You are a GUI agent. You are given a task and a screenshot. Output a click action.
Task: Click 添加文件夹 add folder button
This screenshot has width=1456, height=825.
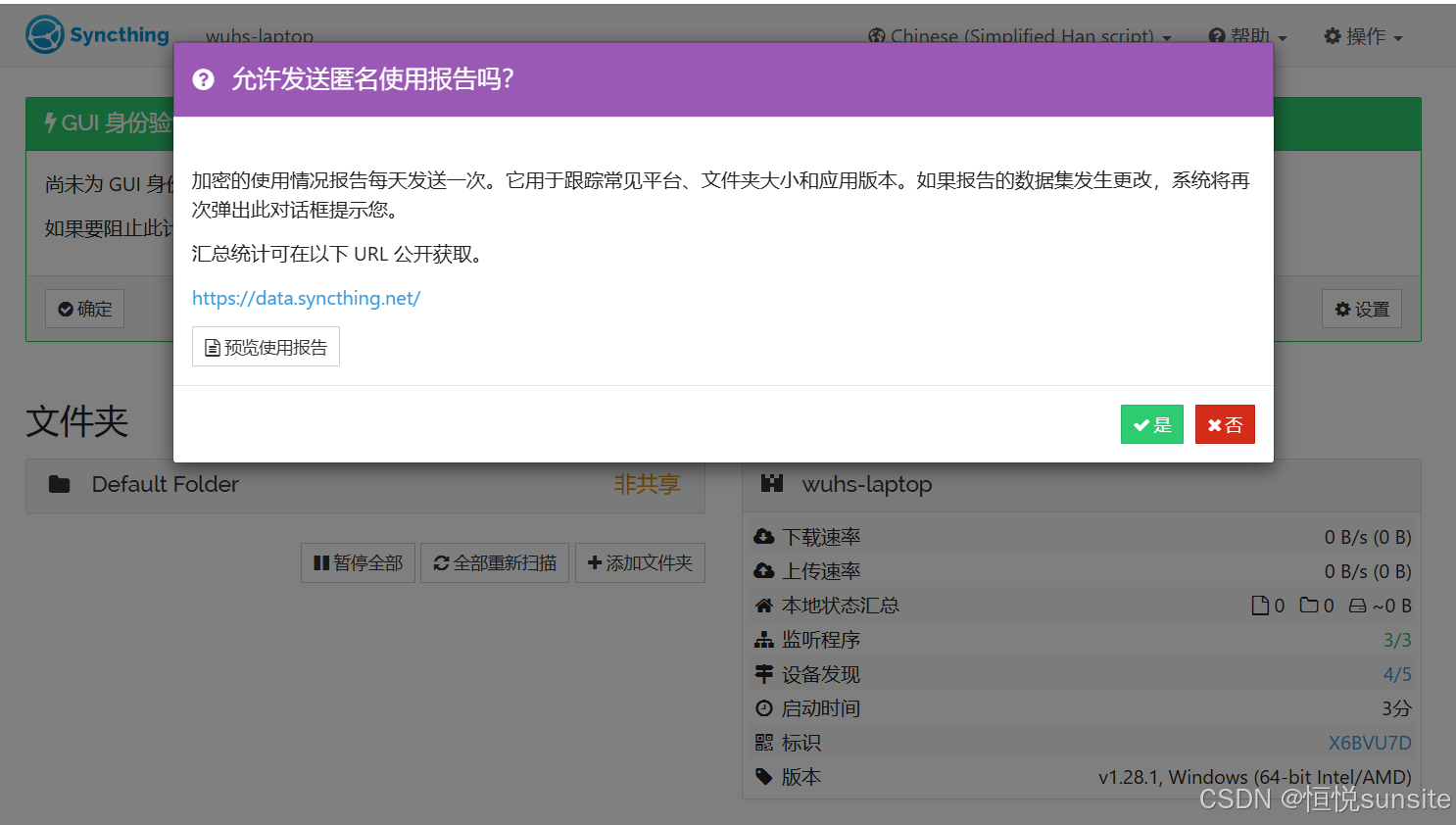(x=640, y=562)
